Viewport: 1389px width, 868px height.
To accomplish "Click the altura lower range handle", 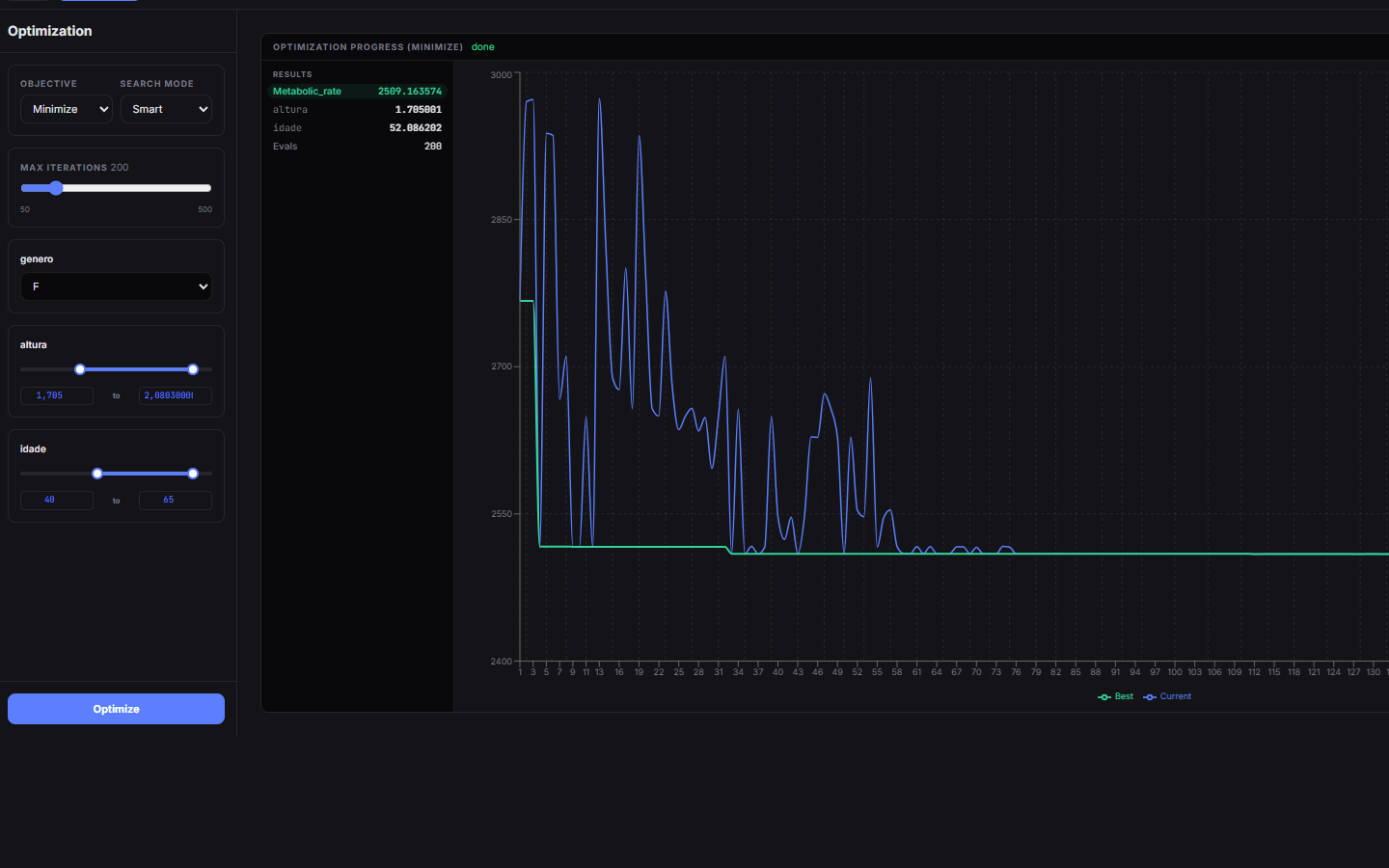I will [x=80, y=369].
